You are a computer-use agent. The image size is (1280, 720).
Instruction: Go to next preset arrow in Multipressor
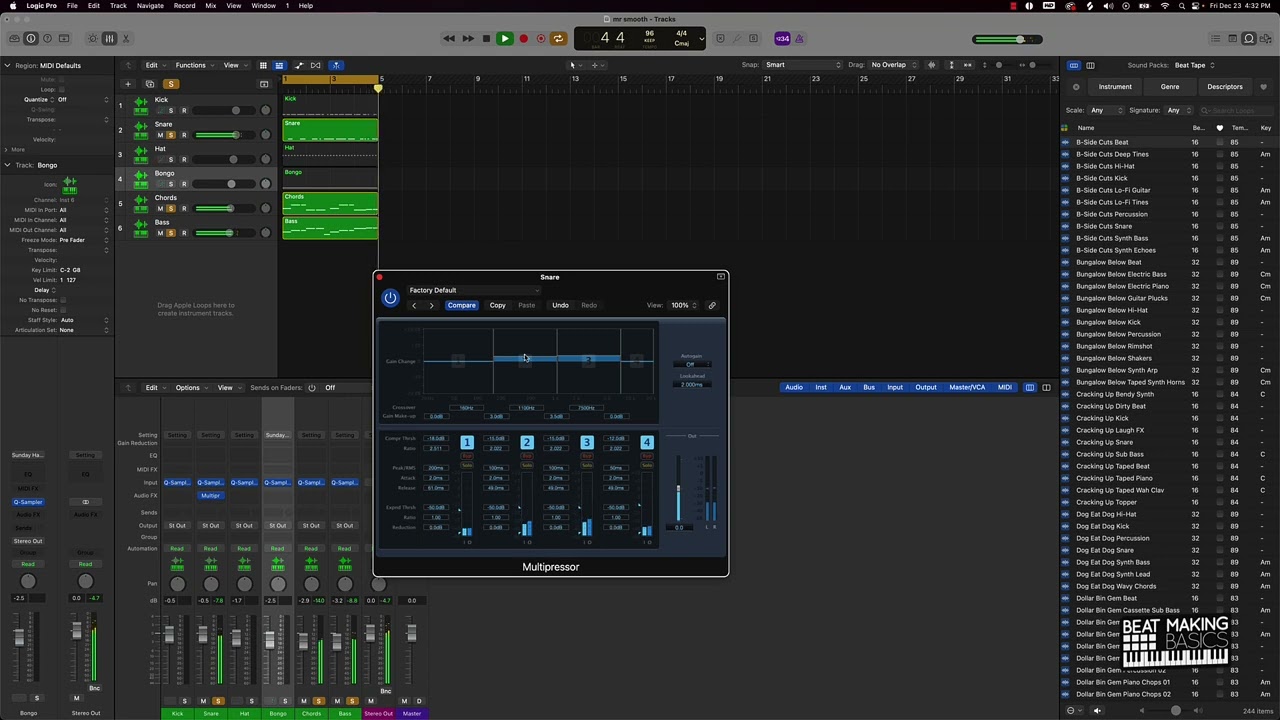431,305
